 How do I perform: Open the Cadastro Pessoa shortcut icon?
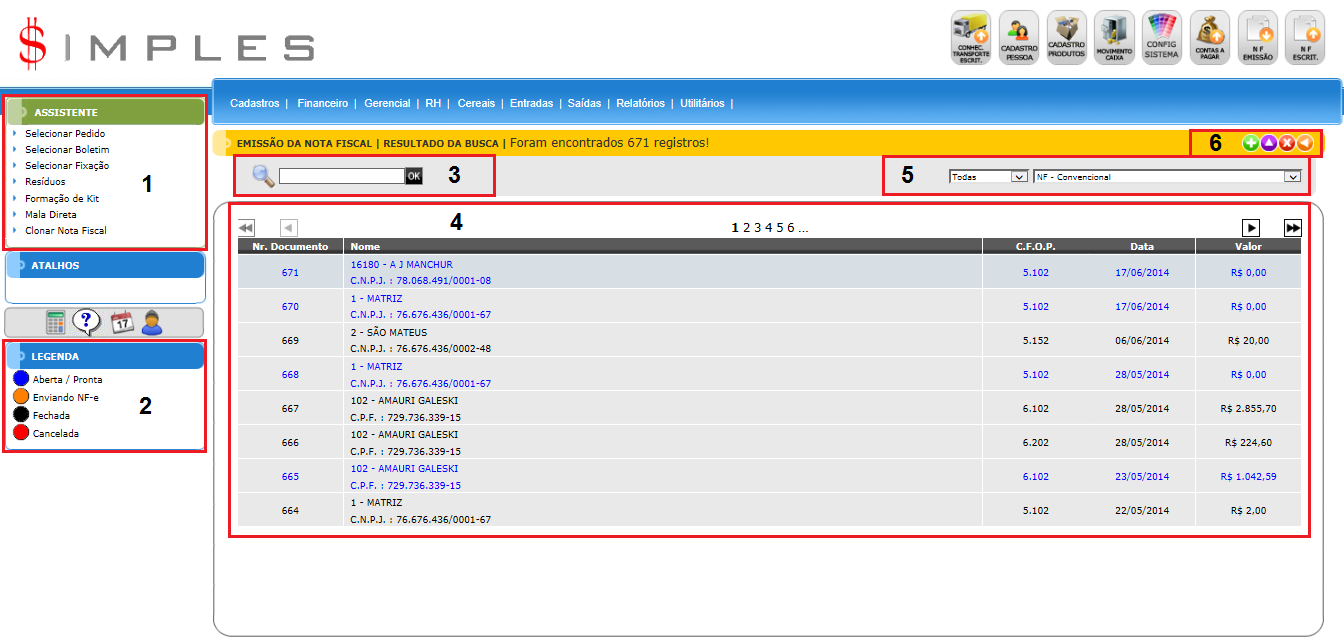tap(1019, 38)
